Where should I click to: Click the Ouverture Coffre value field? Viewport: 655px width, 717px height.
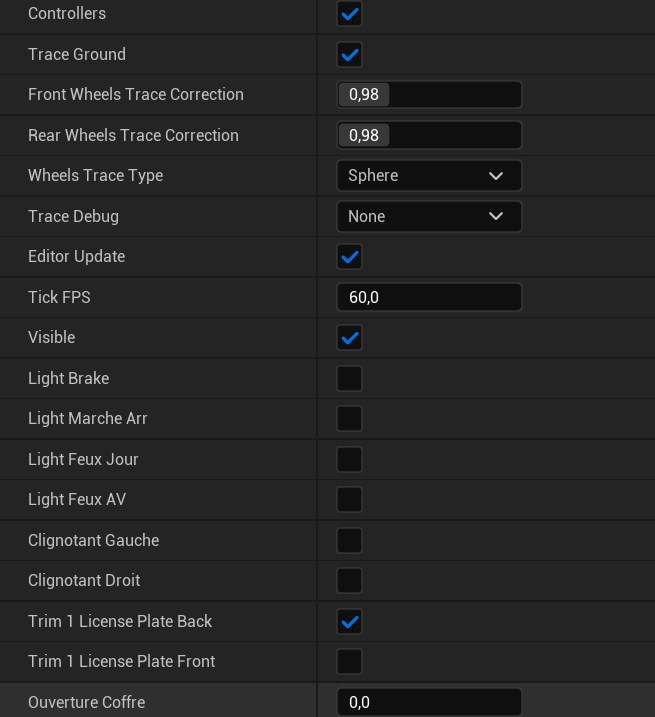point(429,703)
